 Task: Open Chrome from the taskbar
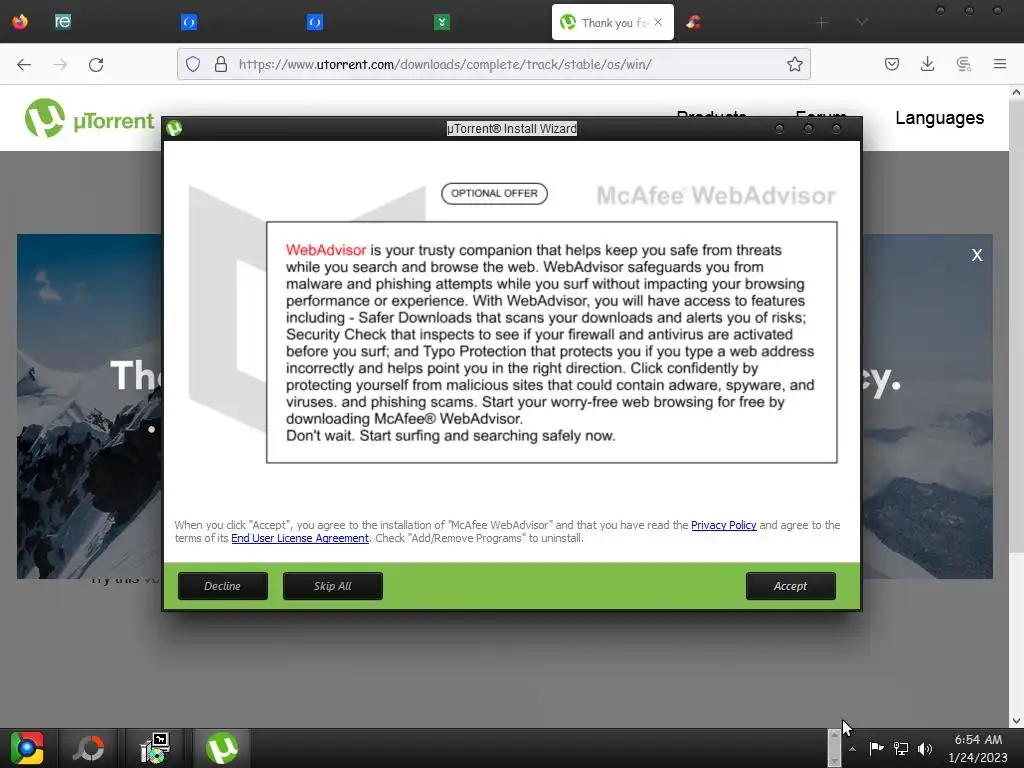pos(27,748)
